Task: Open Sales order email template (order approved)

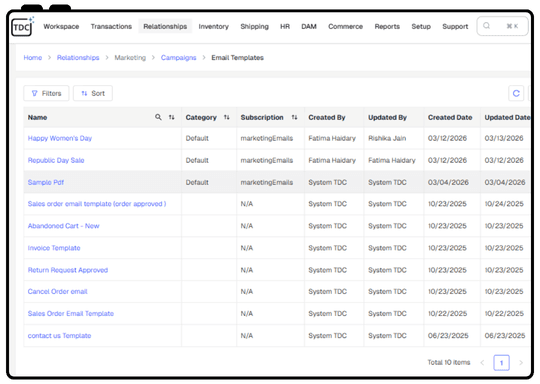Action: click(x=97, y=204)
